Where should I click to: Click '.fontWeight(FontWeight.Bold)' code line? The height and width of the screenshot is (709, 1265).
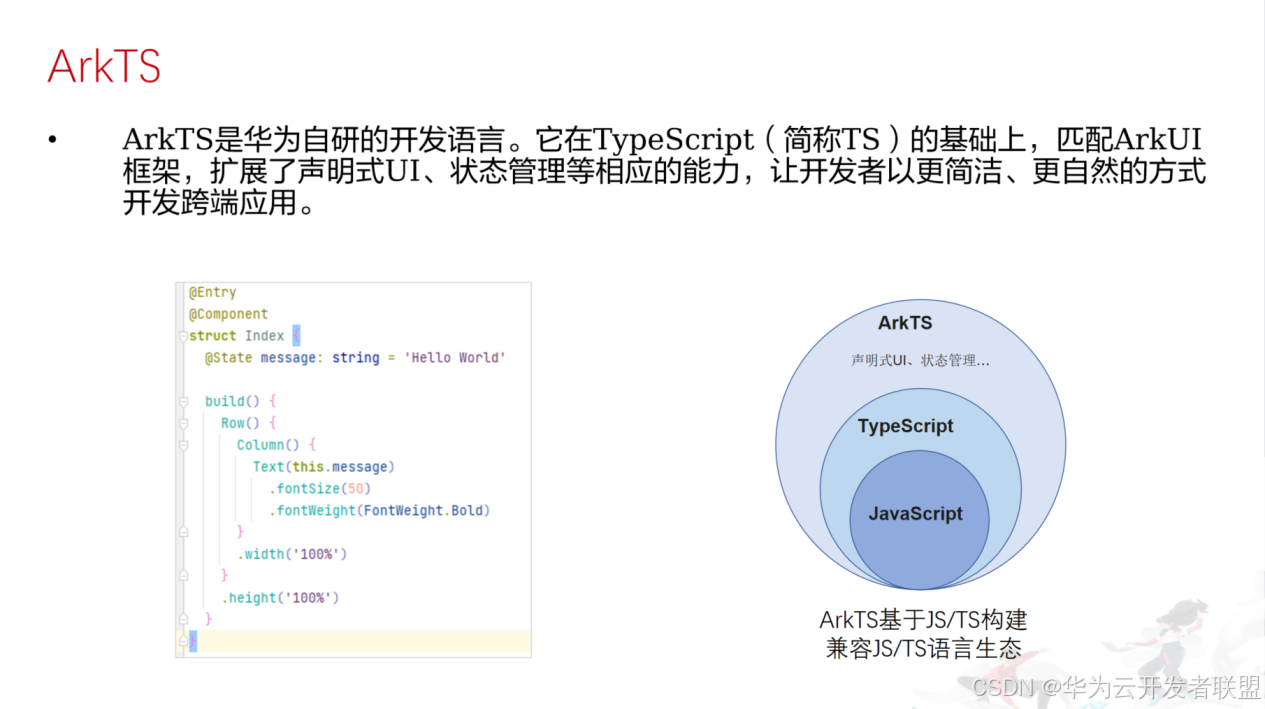[x=380, y=511]
